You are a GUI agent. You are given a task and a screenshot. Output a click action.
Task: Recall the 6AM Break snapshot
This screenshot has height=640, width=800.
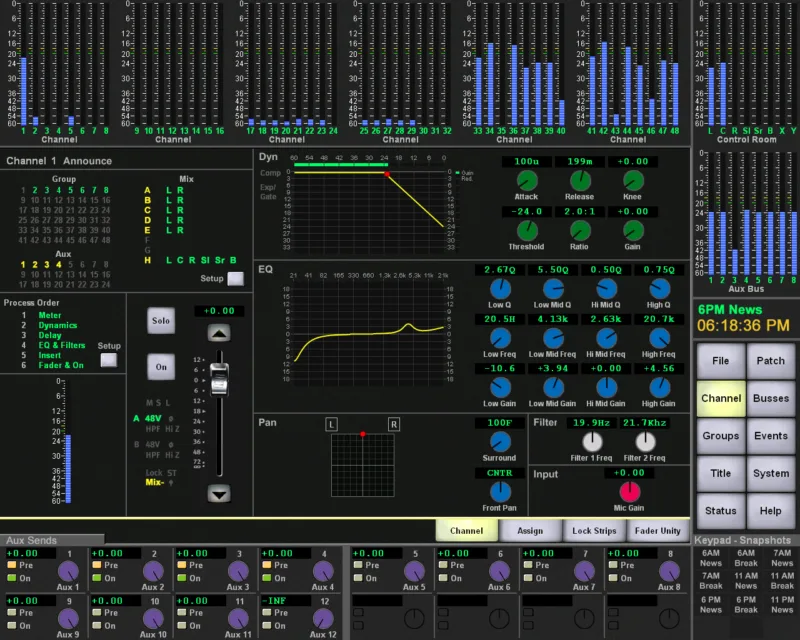point(746,558)
